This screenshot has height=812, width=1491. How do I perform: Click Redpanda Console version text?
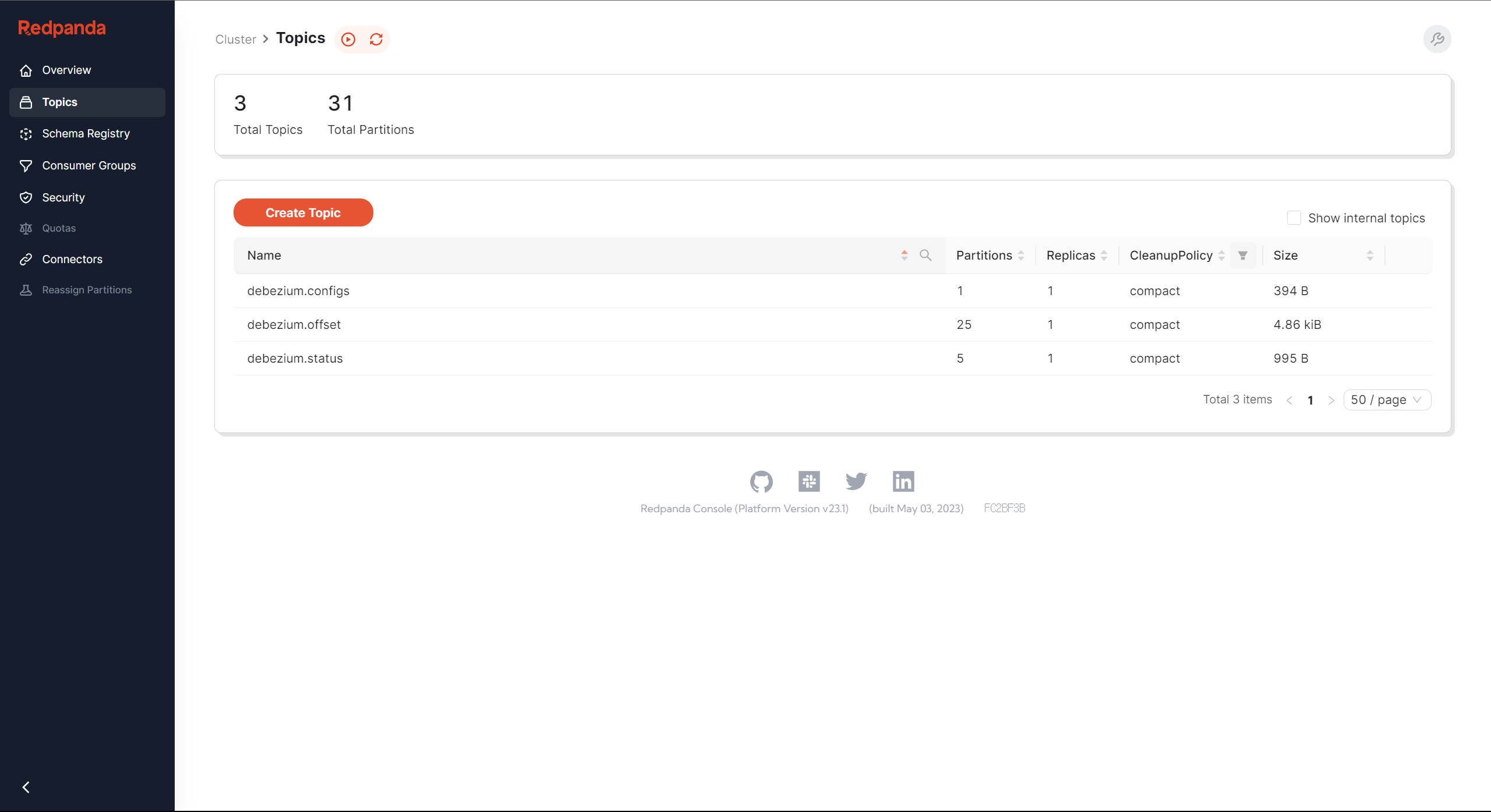744,509
